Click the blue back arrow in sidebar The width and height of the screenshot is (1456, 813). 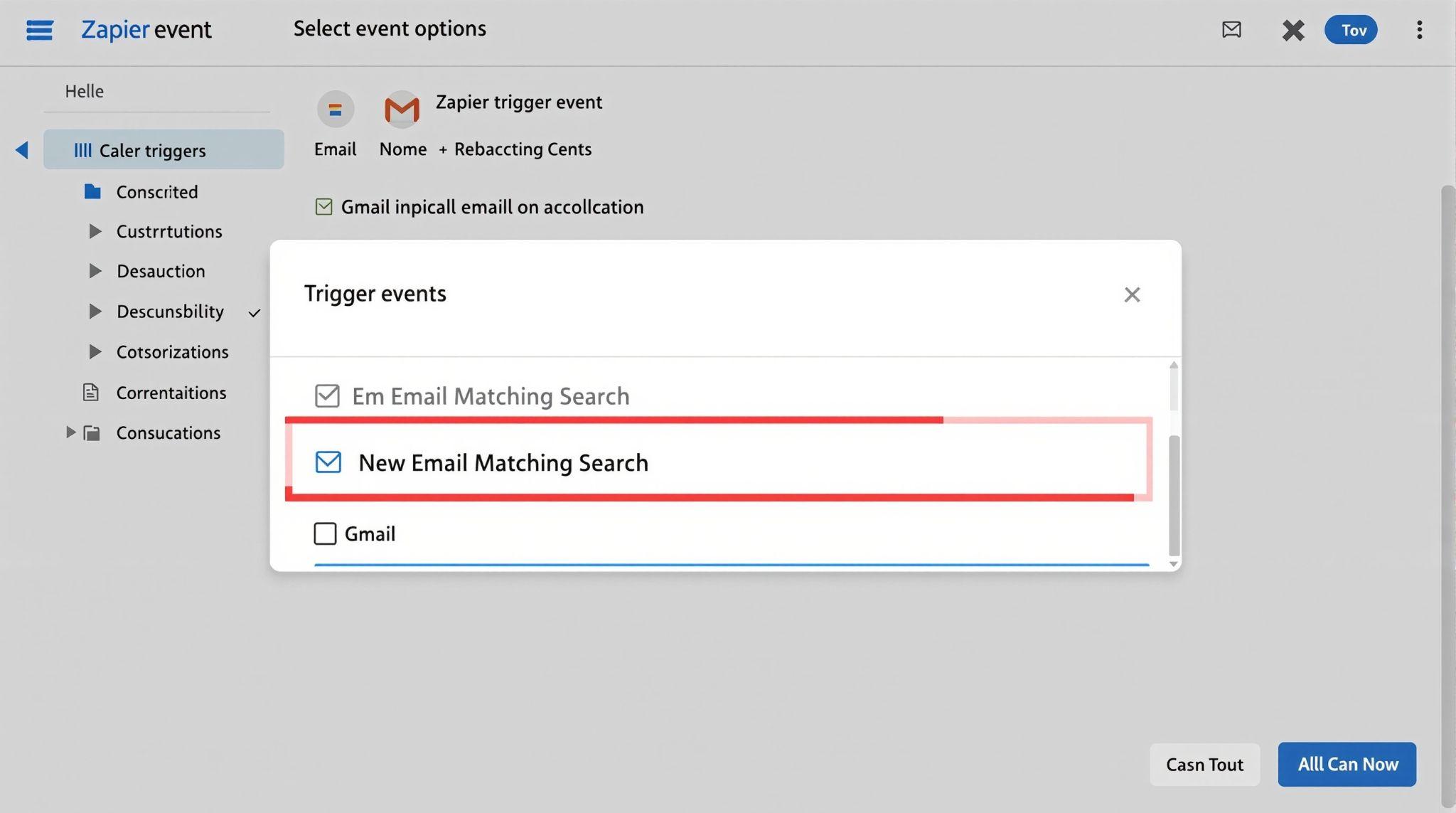click(x=22, y=150)
